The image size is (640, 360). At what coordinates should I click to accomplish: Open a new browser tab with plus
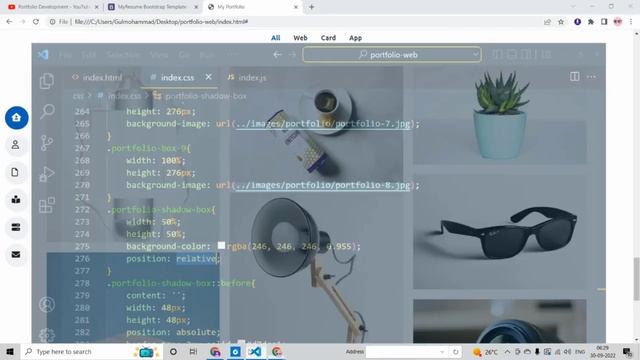311,7
